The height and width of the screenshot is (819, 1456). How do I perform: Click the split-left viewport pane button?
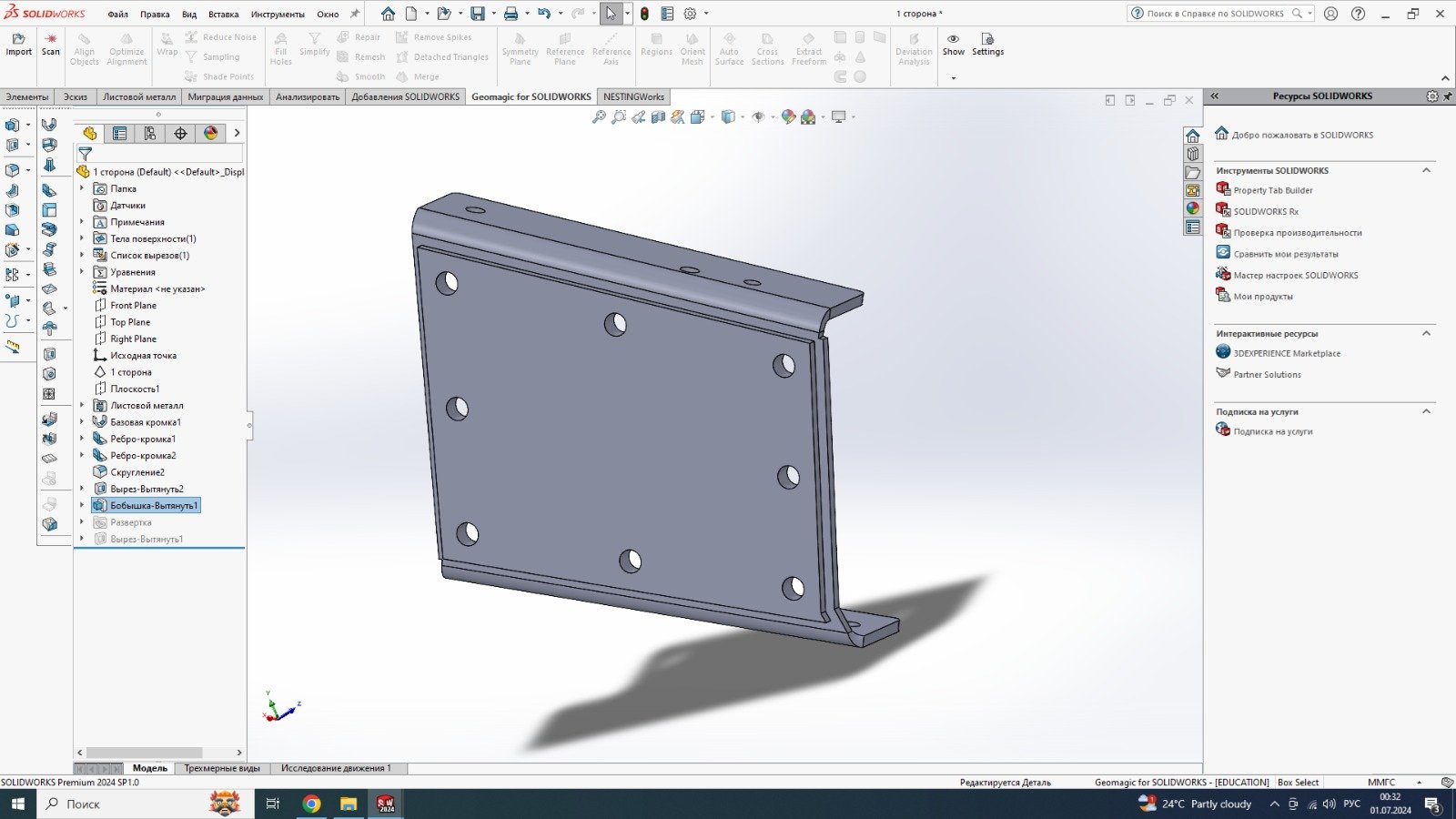coord(1110,100)
